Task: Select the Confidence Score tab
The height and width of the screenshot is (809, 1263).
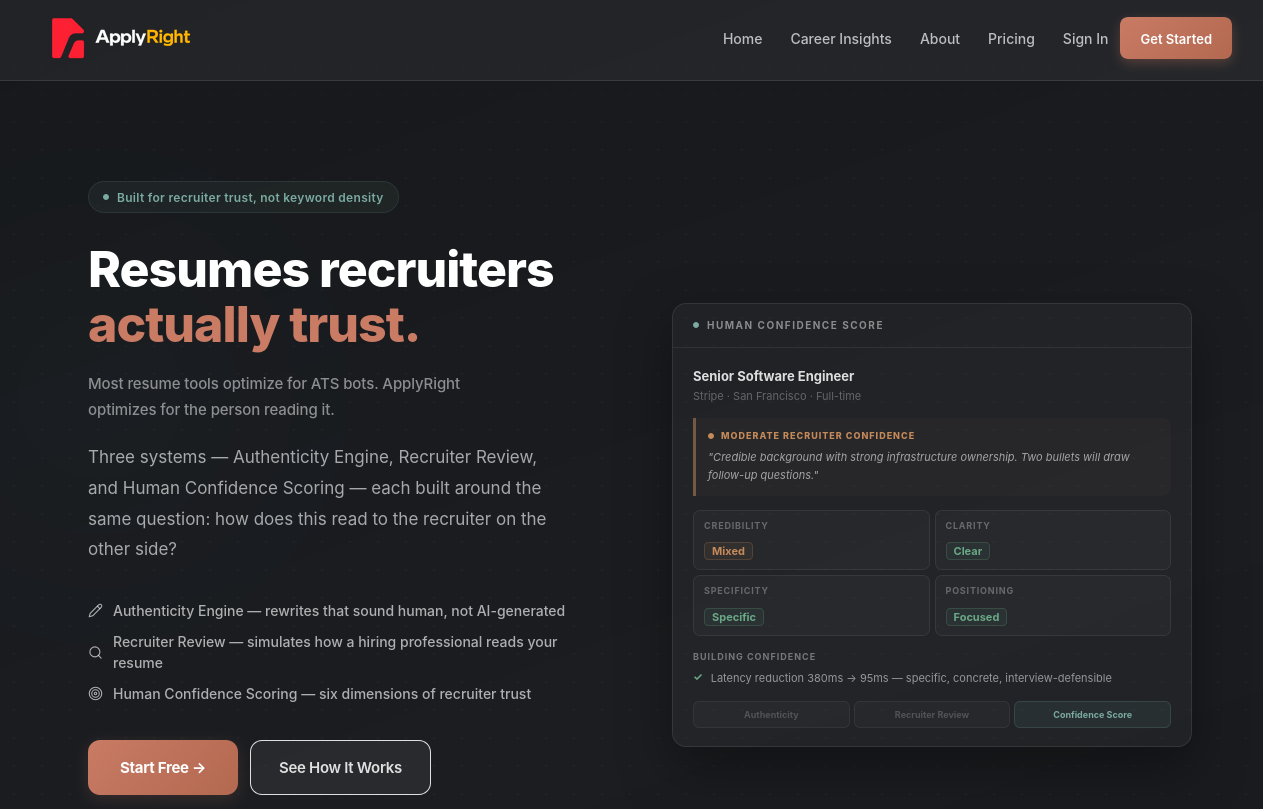Action: click(1092, 714)
